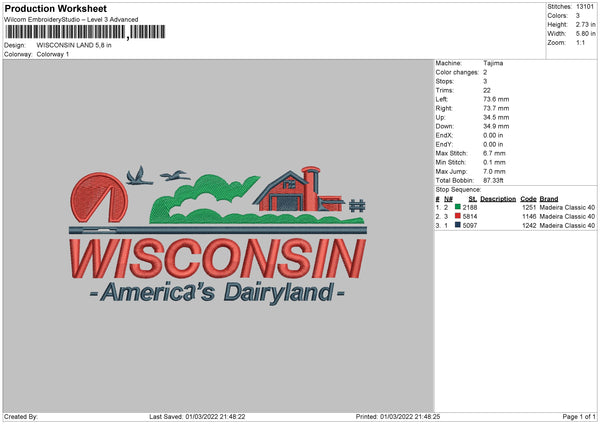Select the 'Production Worksheet' title

point(55,8)
